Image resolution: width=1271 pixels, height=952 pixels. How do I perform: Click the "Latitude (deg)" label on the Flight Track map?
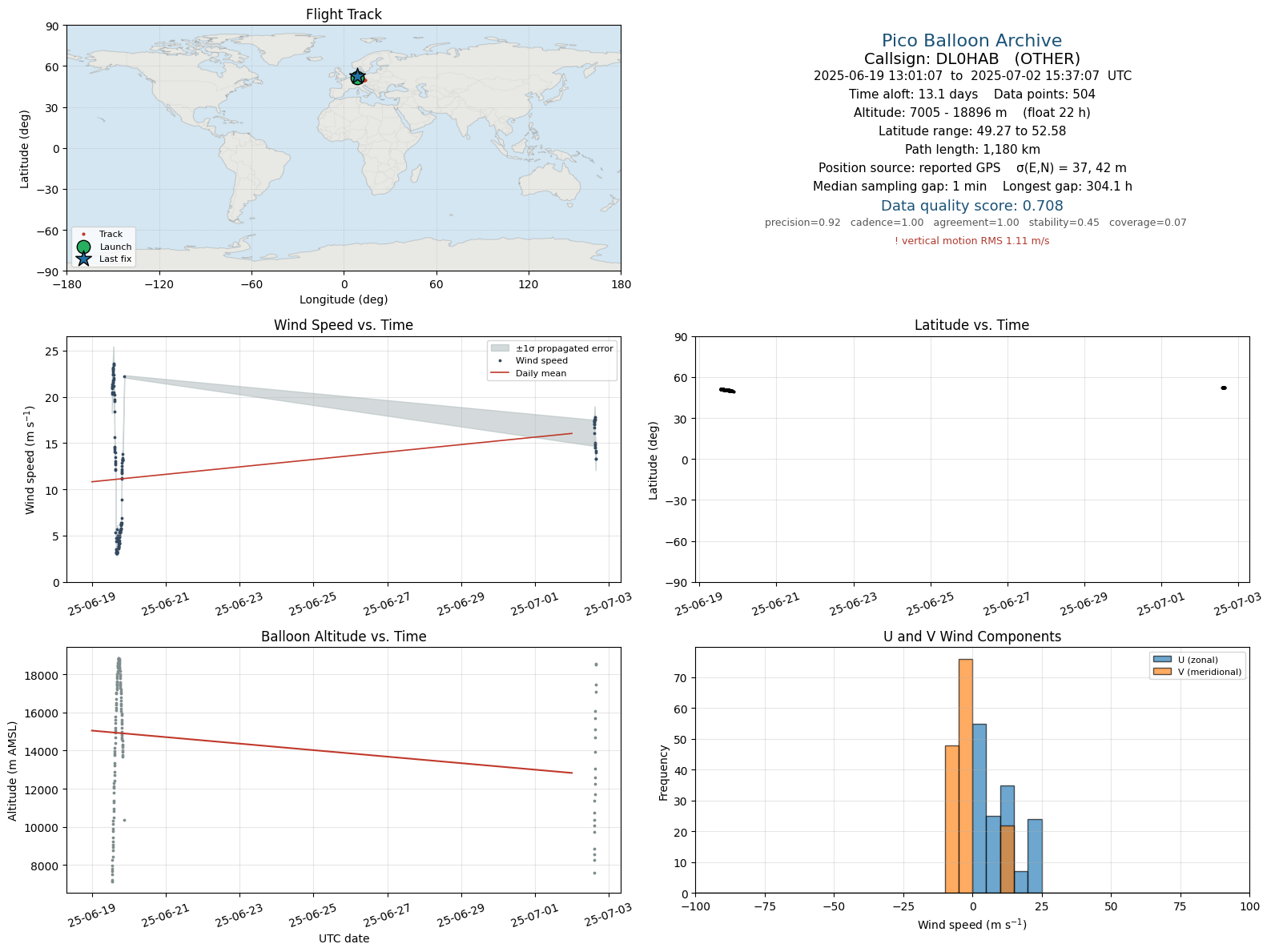(25, 149)
